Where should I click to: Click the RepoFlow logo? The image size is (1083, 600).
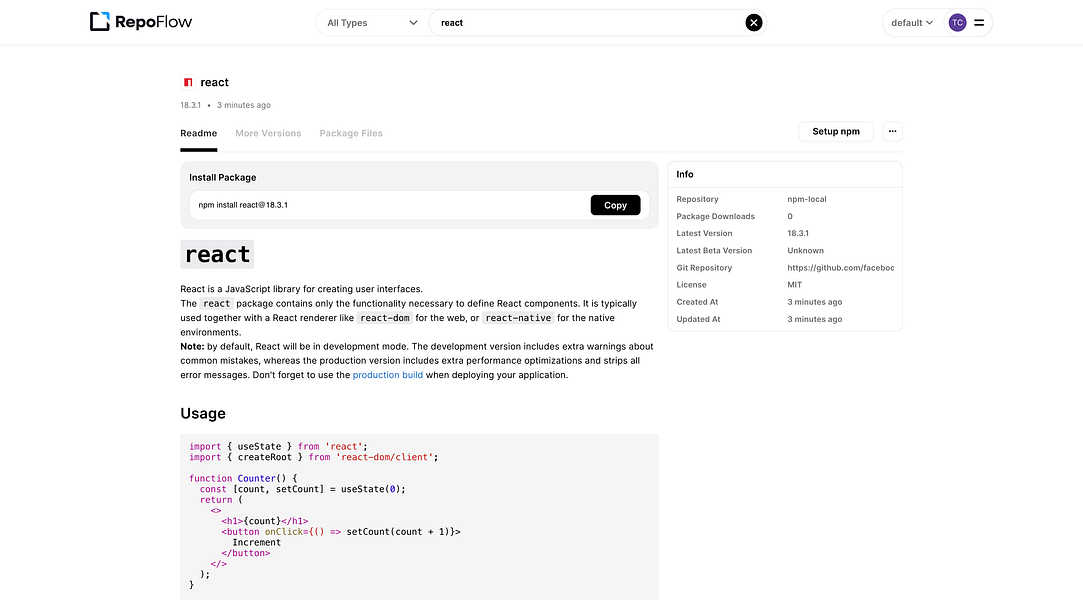[141, 22]
